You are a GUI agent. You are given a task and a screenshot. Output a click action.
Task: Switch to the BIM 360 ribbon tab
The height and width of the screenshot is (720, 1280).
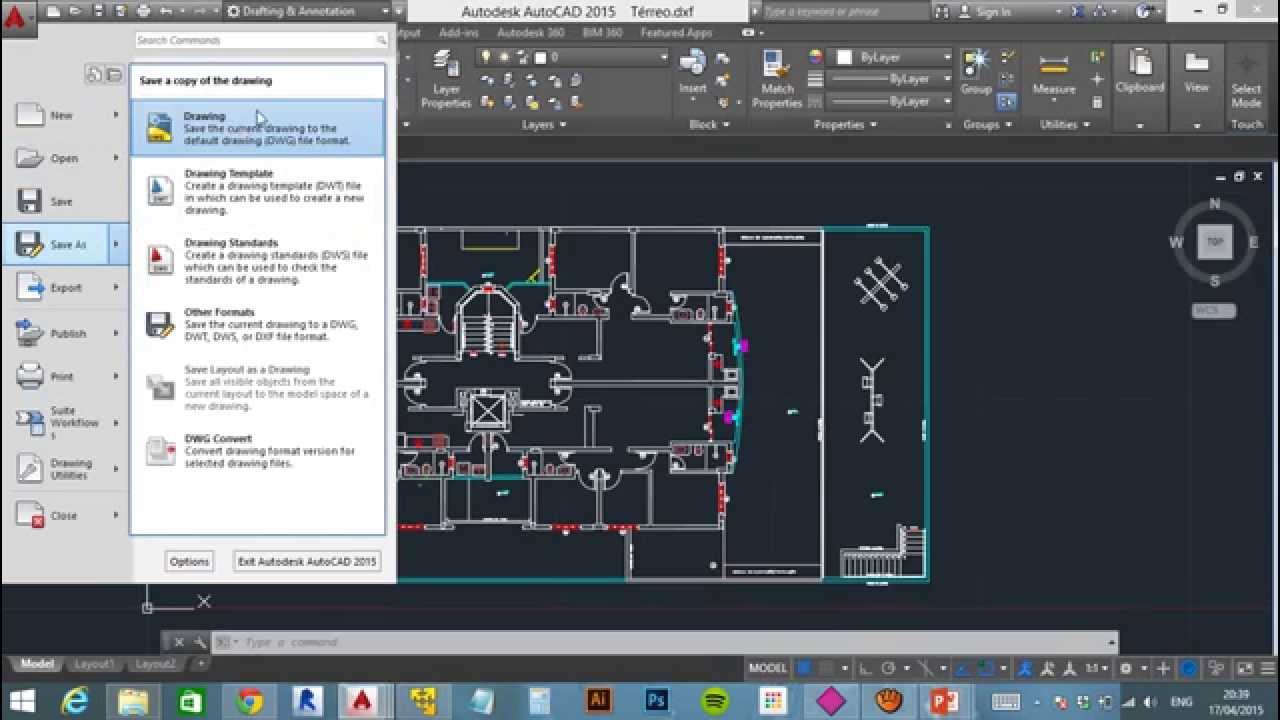[602, 32]
